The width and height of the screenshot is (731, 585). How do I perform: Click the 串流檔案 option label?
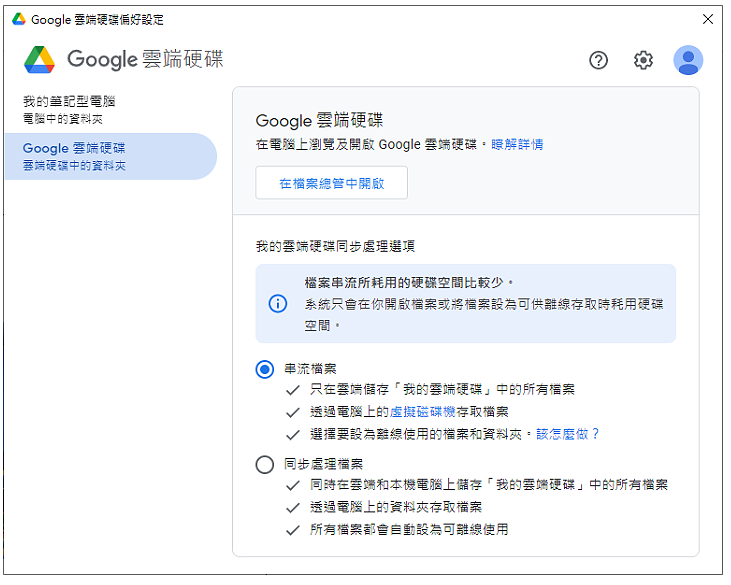(x=310, y=369)
